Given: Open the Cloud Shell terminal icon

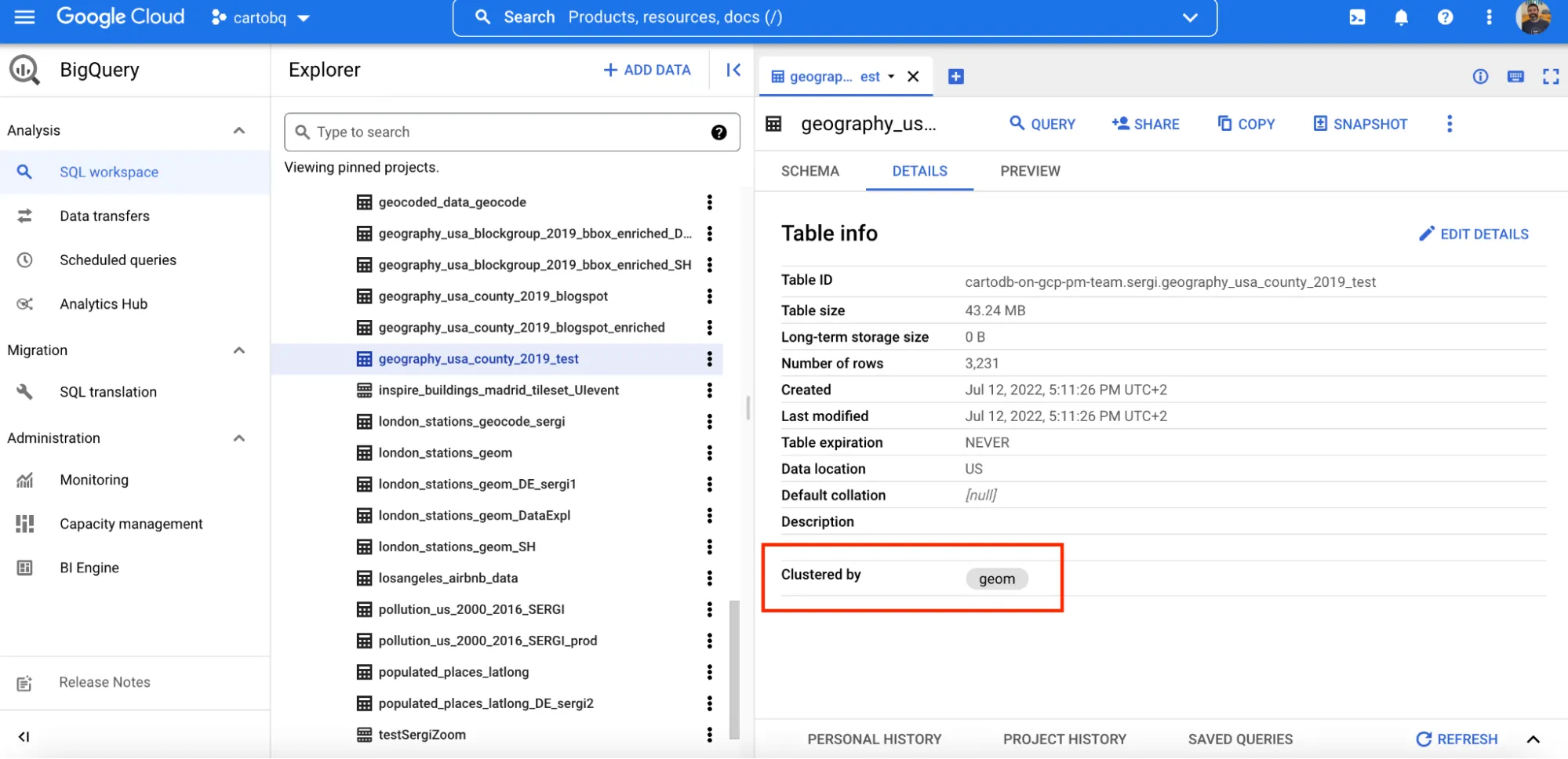Looking at the screenshot, I should tap(1358, 16).
